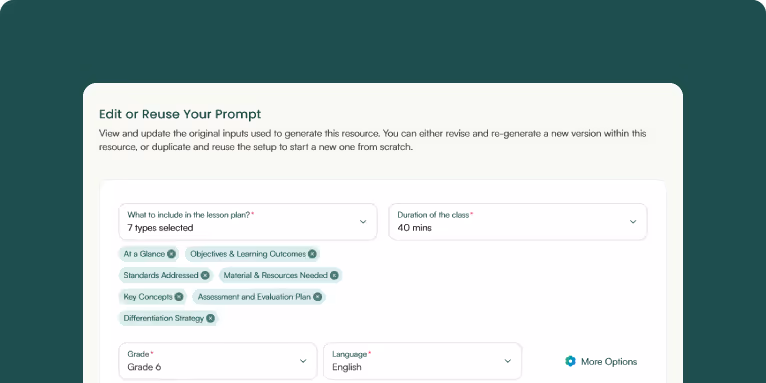
Task: Open 'What to include in the lesson plan' dropdown
Action: [248, 222]
